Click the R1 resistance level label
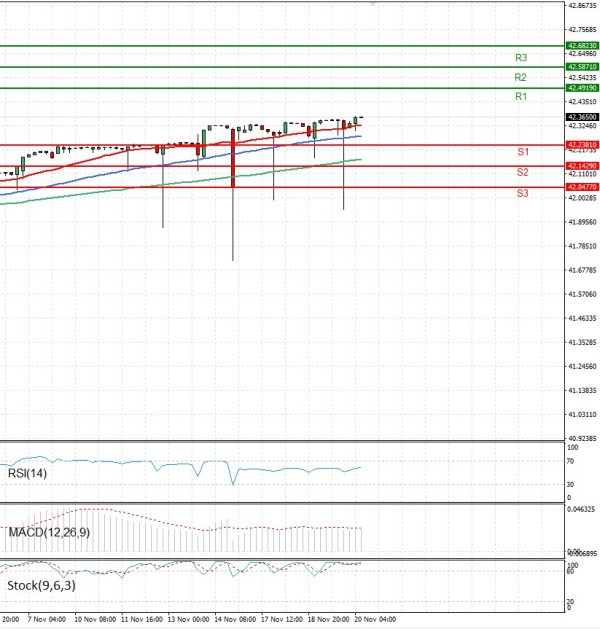 [x=521, y=96]
